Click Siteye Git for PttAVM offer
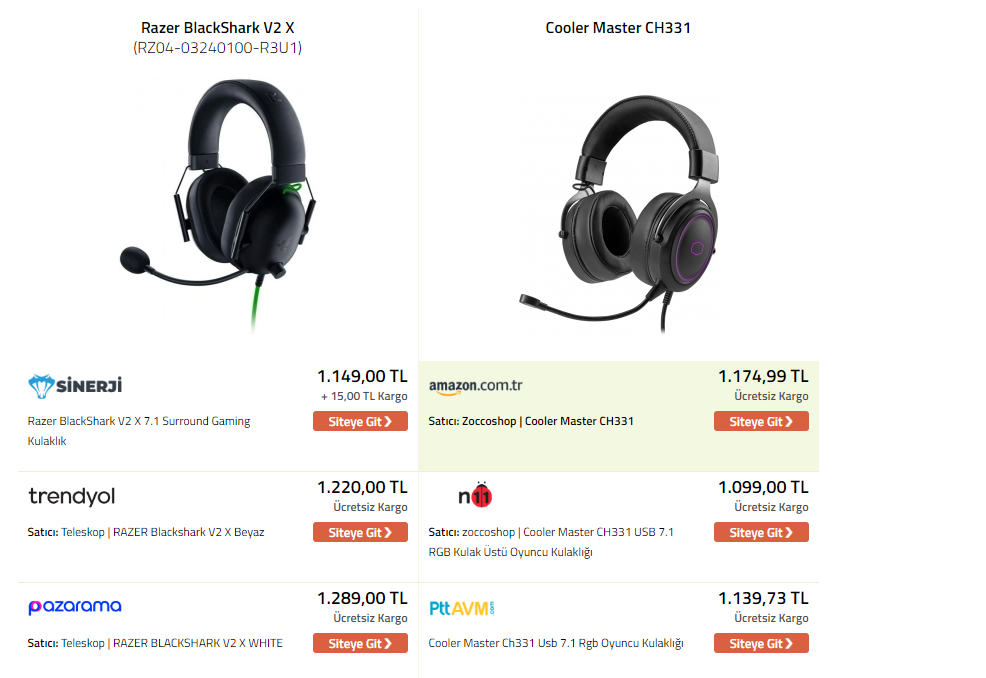Screen dimensions: 986x678 pos(761,643)
